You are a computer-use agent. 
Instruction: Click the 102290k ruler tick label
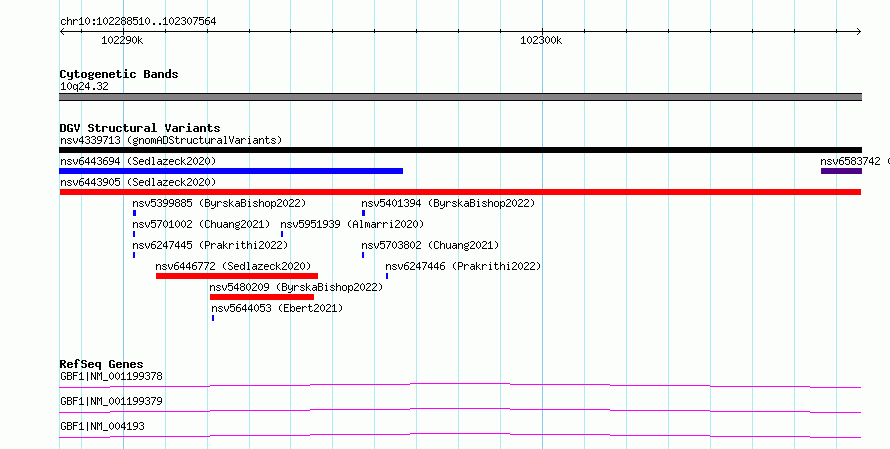(122, 40)
